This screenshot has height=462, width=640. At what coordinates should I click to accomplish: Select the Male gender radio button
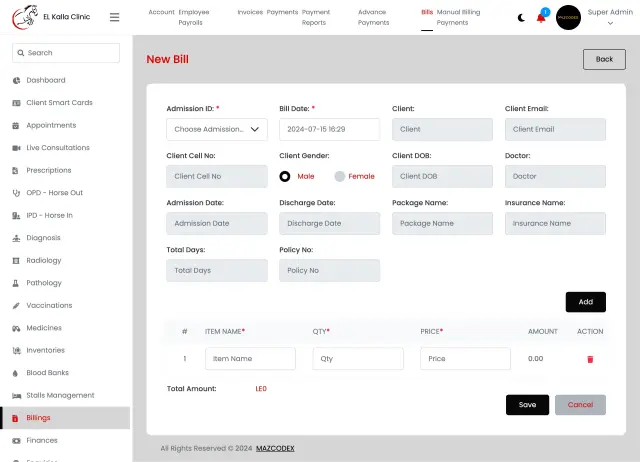coord(285,176)
